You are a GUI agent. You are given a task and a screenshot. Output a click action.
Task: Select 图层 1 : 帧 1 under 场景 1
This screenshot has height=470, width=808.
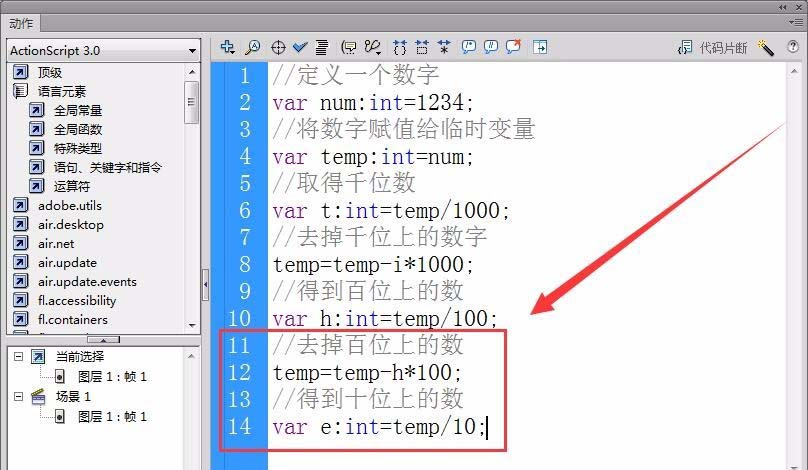pos(112,416)
